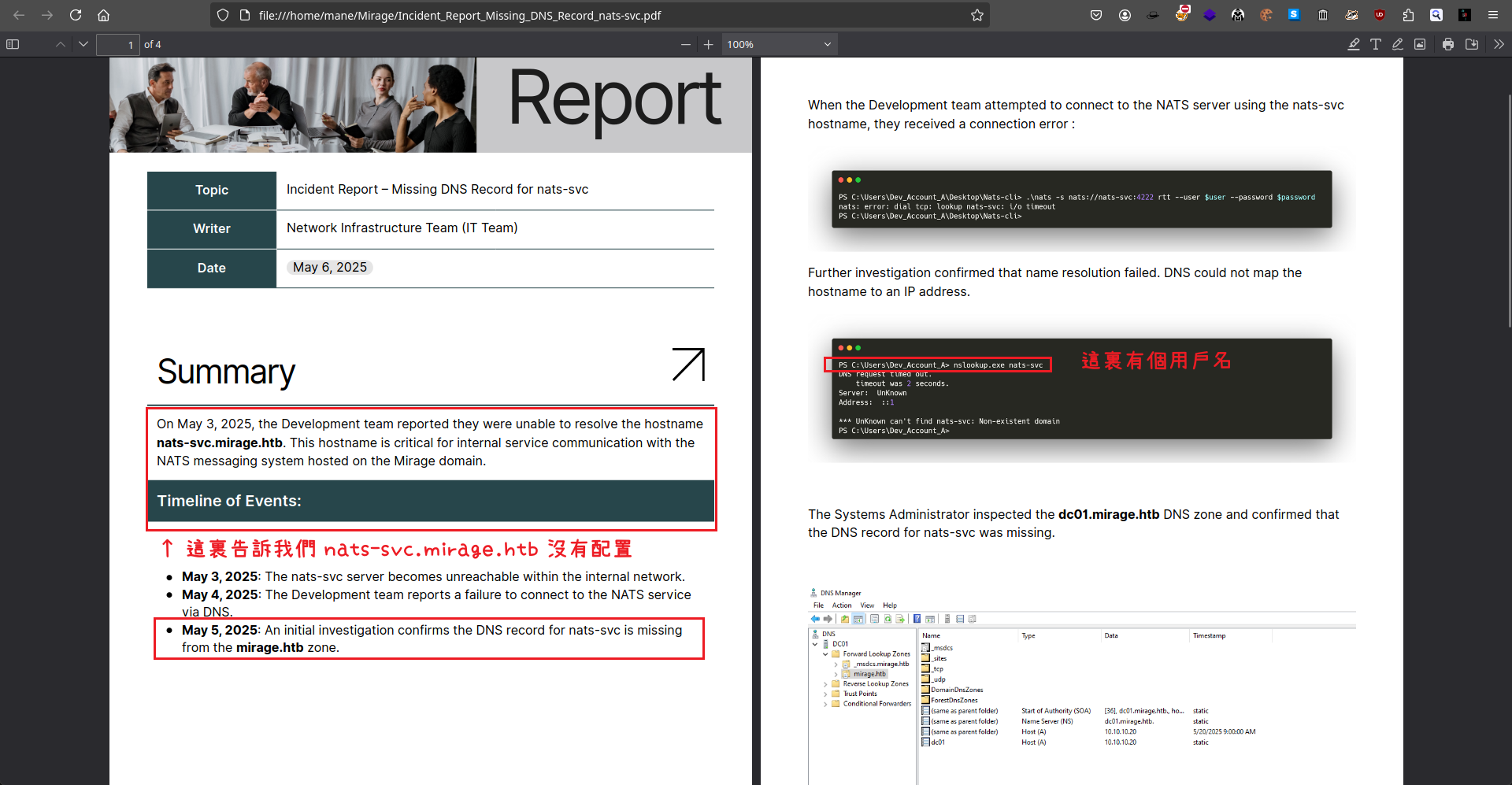Image resolution: width=1512 pixels, height=785 pixels.
Task: Open the black hat extension icon
Action: click(x=1153, y=15)
